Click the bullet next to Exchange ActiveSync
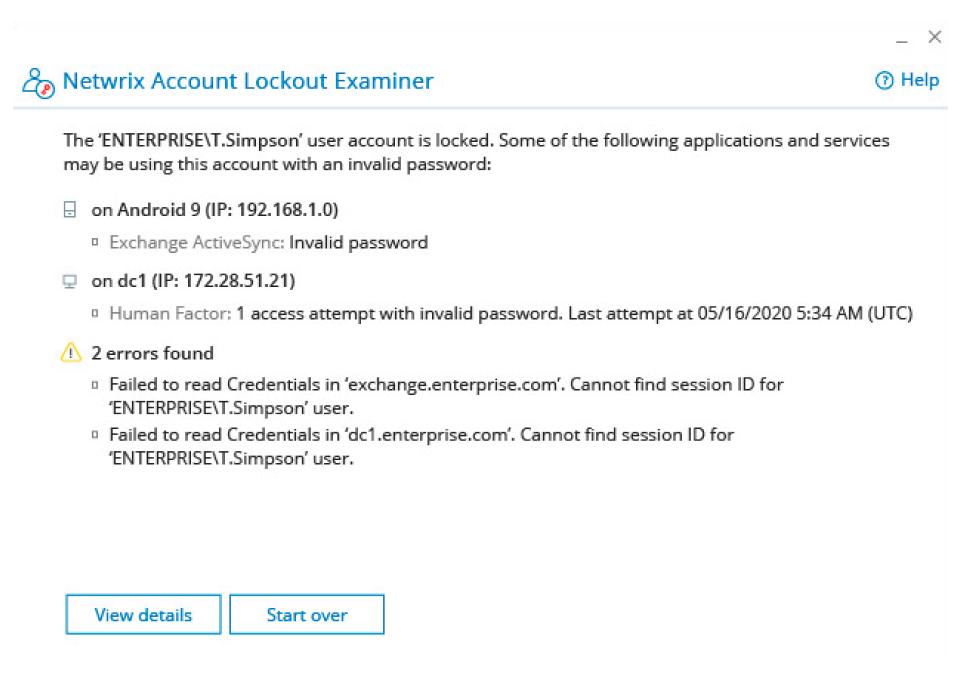This screenshot has height=675, width=960. (95, 242)
